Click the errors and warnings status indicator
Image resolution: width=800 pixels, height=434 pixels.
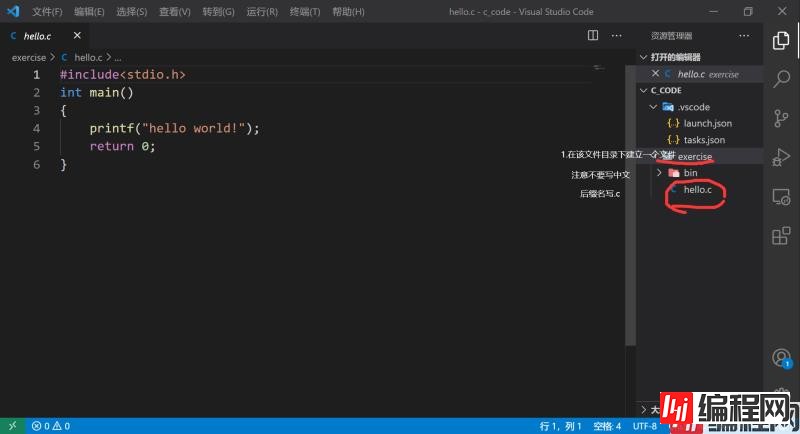click(50, 426)
